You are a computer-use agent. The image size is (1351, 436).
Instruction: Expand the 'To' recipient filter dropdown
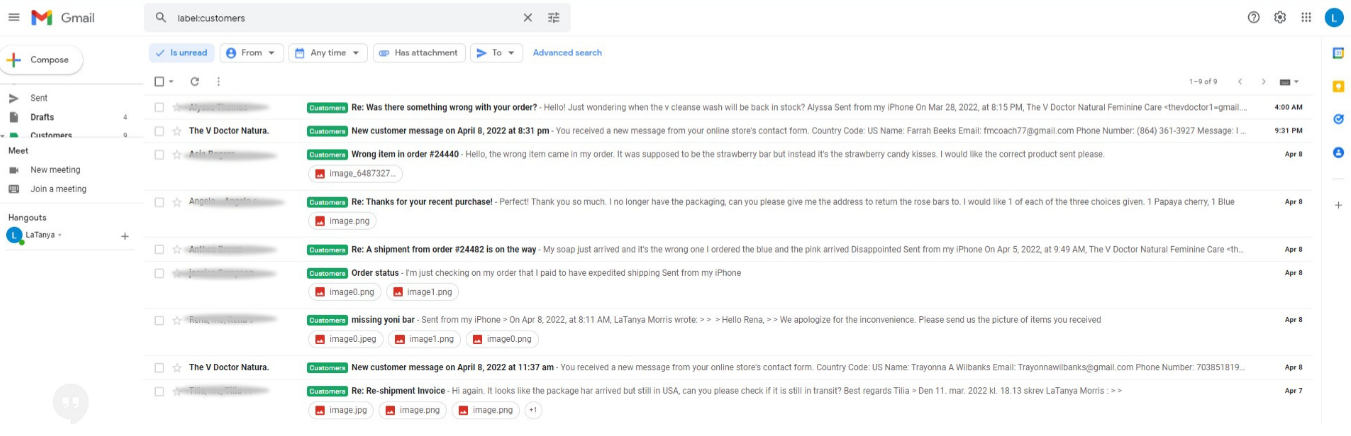click(496, 53)
